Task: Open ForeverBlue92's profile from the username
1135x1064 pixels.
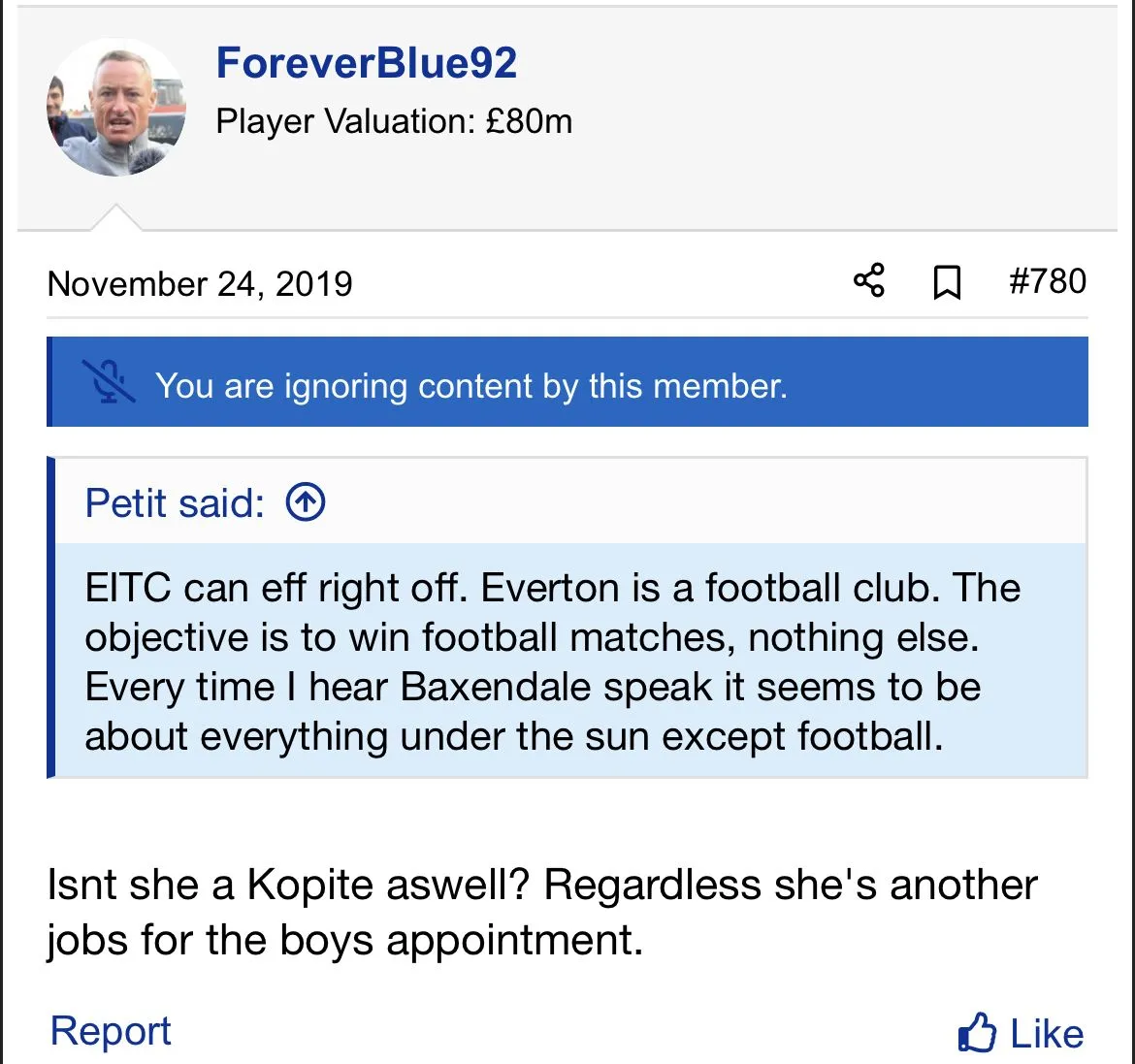Action: [x=366, y=63]
